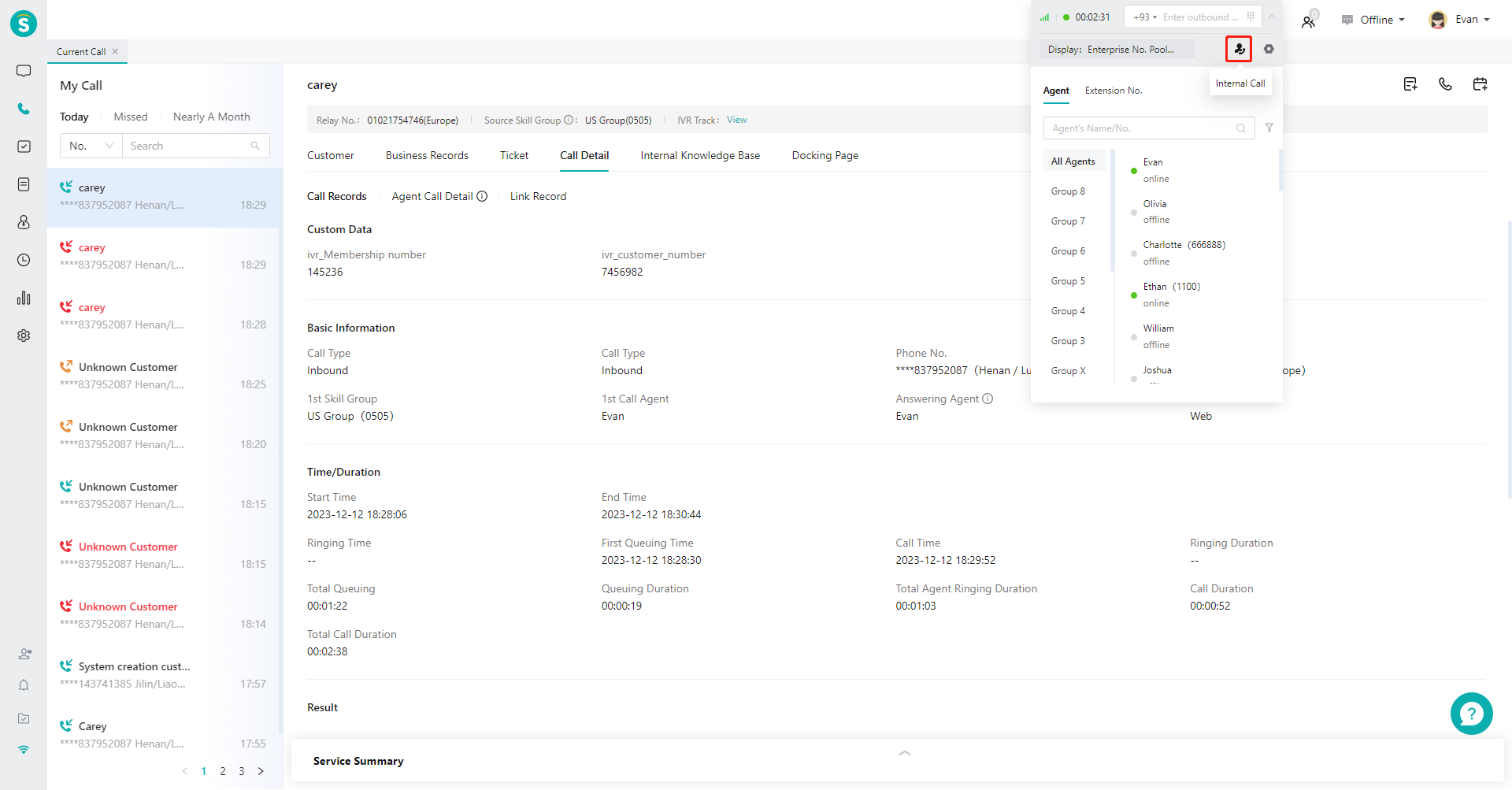
Task: Open the call panel settings gear
Action: pyautogui.click(x=1269, y=49)
